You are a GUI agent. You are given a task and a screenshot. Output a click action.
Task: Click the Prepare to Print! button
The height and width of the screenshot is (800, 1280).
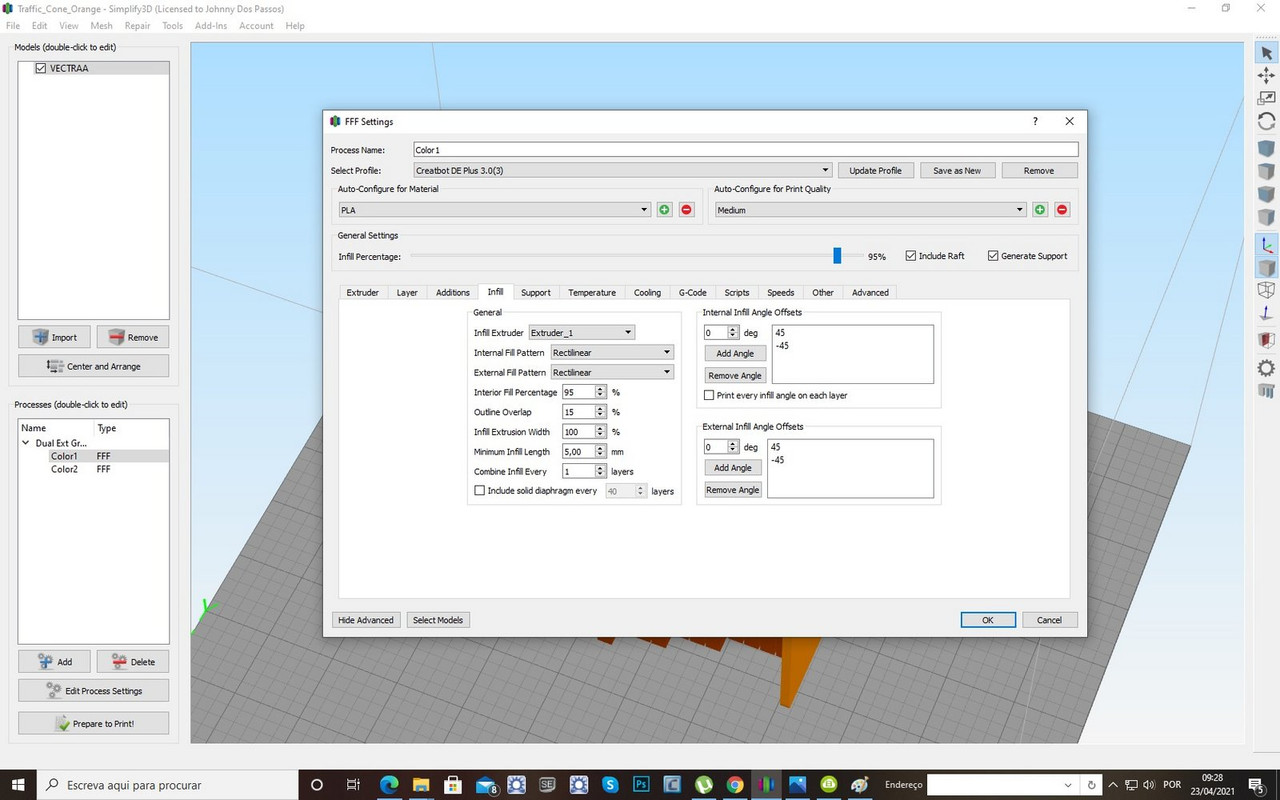tap(93, 723)
